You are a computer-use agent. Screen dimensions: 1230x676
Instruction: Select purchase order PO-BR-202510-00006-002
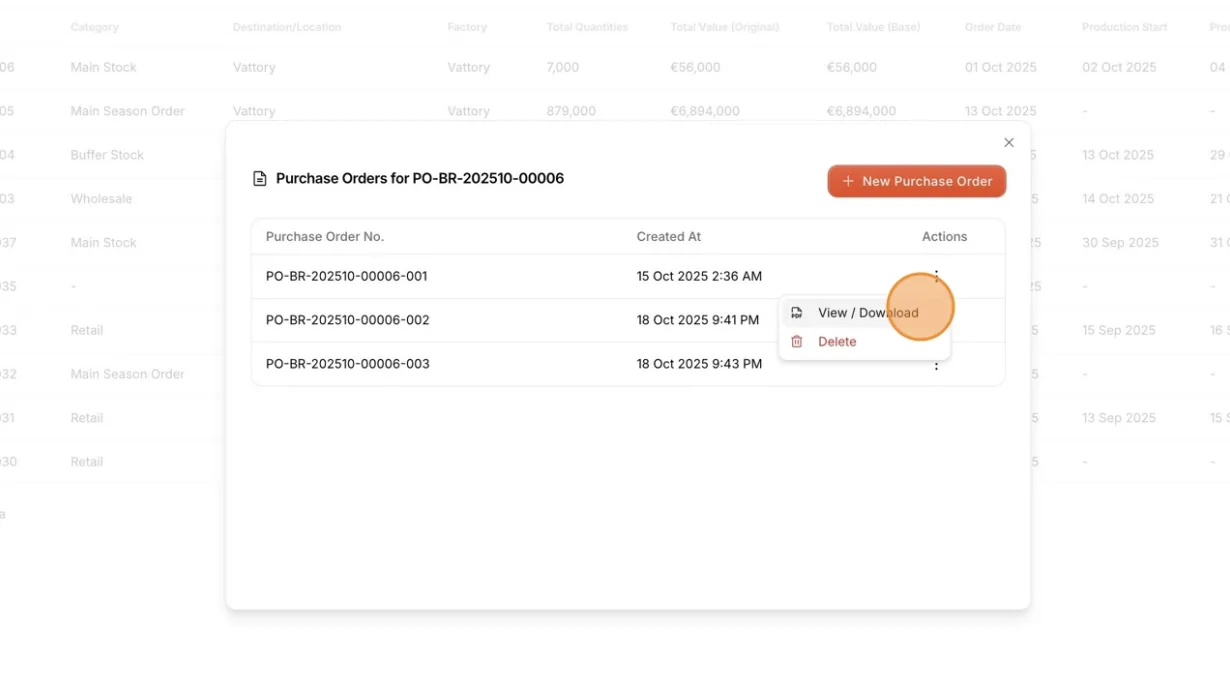(348, 320)
